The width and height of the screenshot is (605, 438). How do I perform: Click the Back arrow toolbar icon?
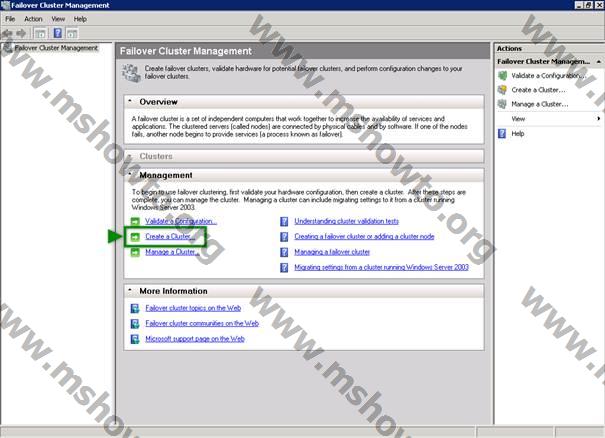[7, 34]
